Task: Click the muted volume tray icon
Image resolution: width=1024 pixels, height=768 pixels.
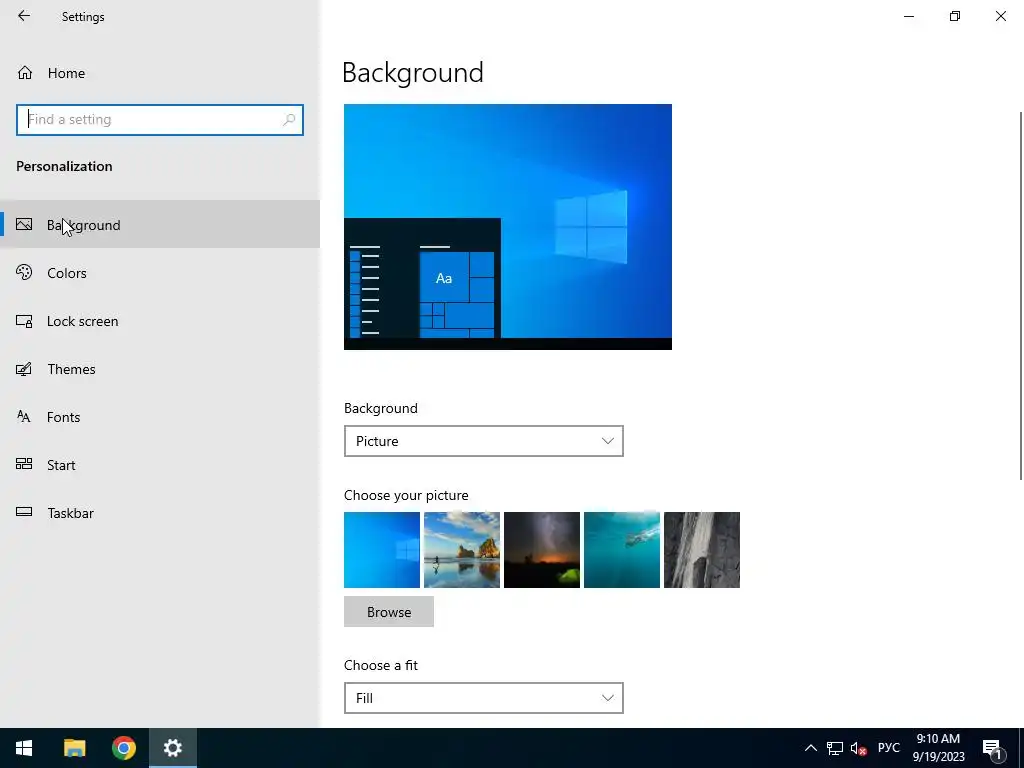Action: click(x=858, y=748)
